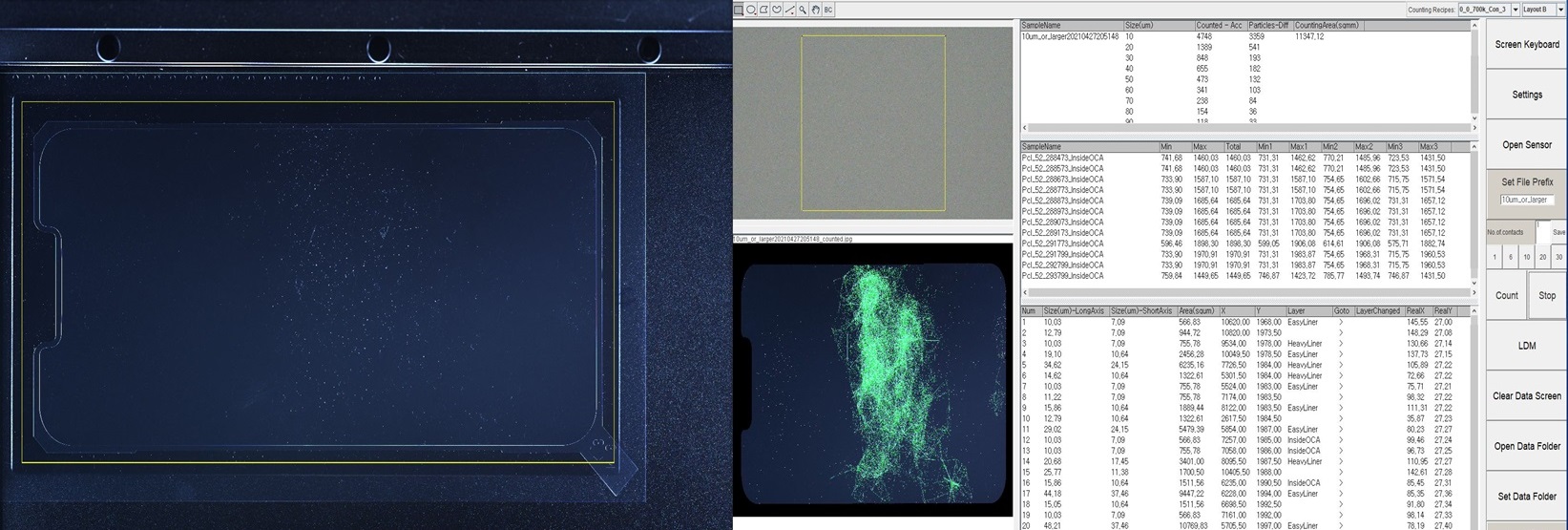
Task: Select the 20 contacts preset button
Action: tap(1542, 257)
